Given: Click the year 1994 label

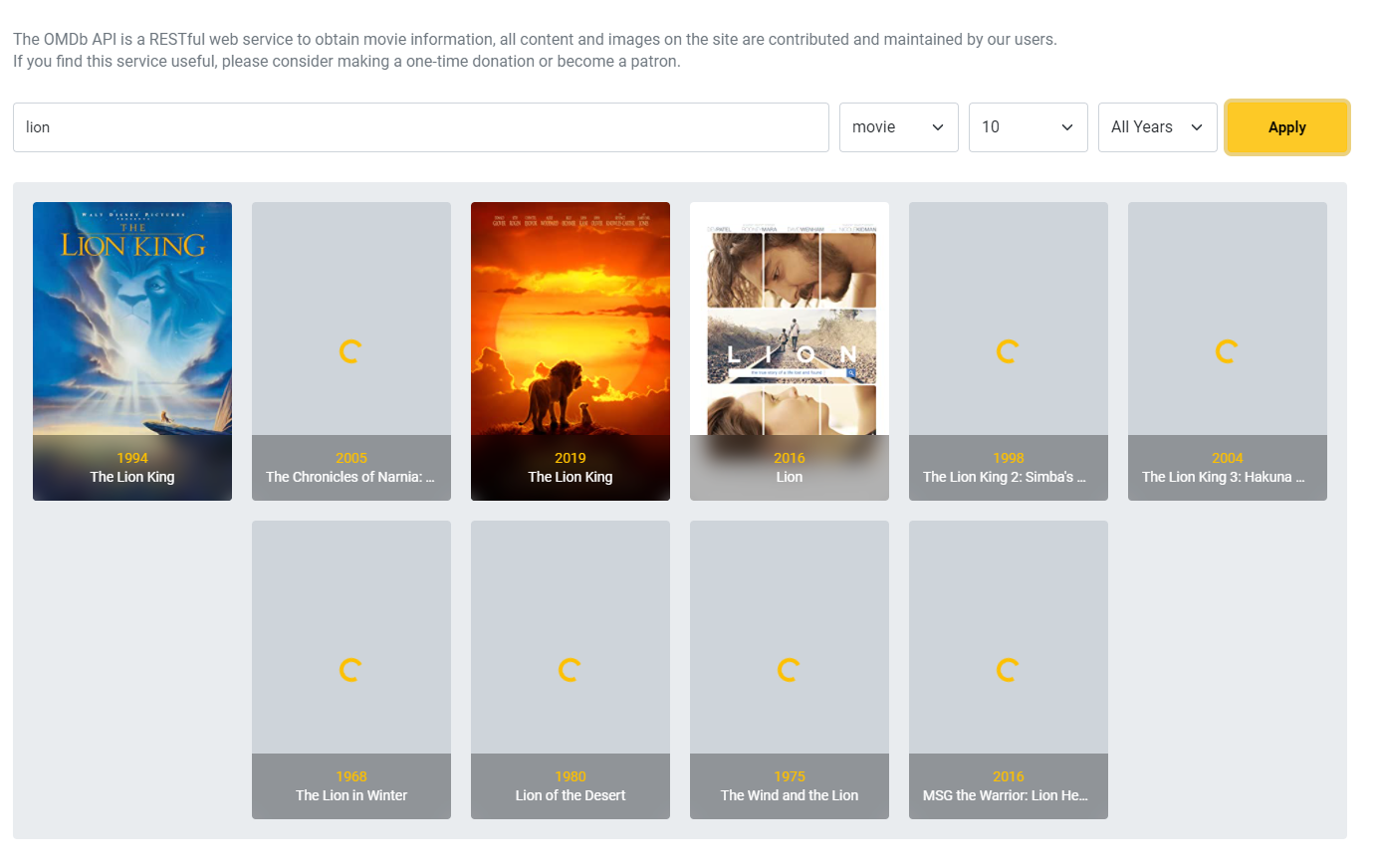Looking at the screenshot, I should click(x=132, y=458).
